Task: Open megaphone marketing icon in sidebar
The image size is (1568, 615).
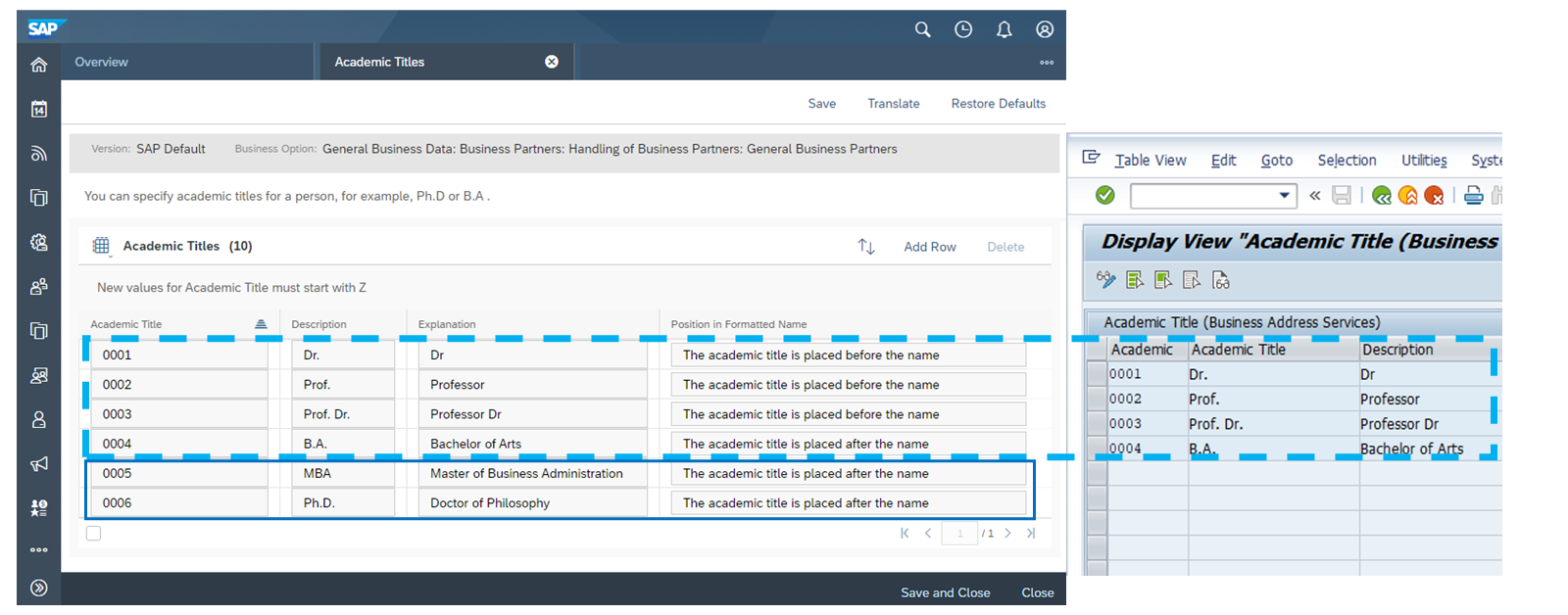Action: 38,463
